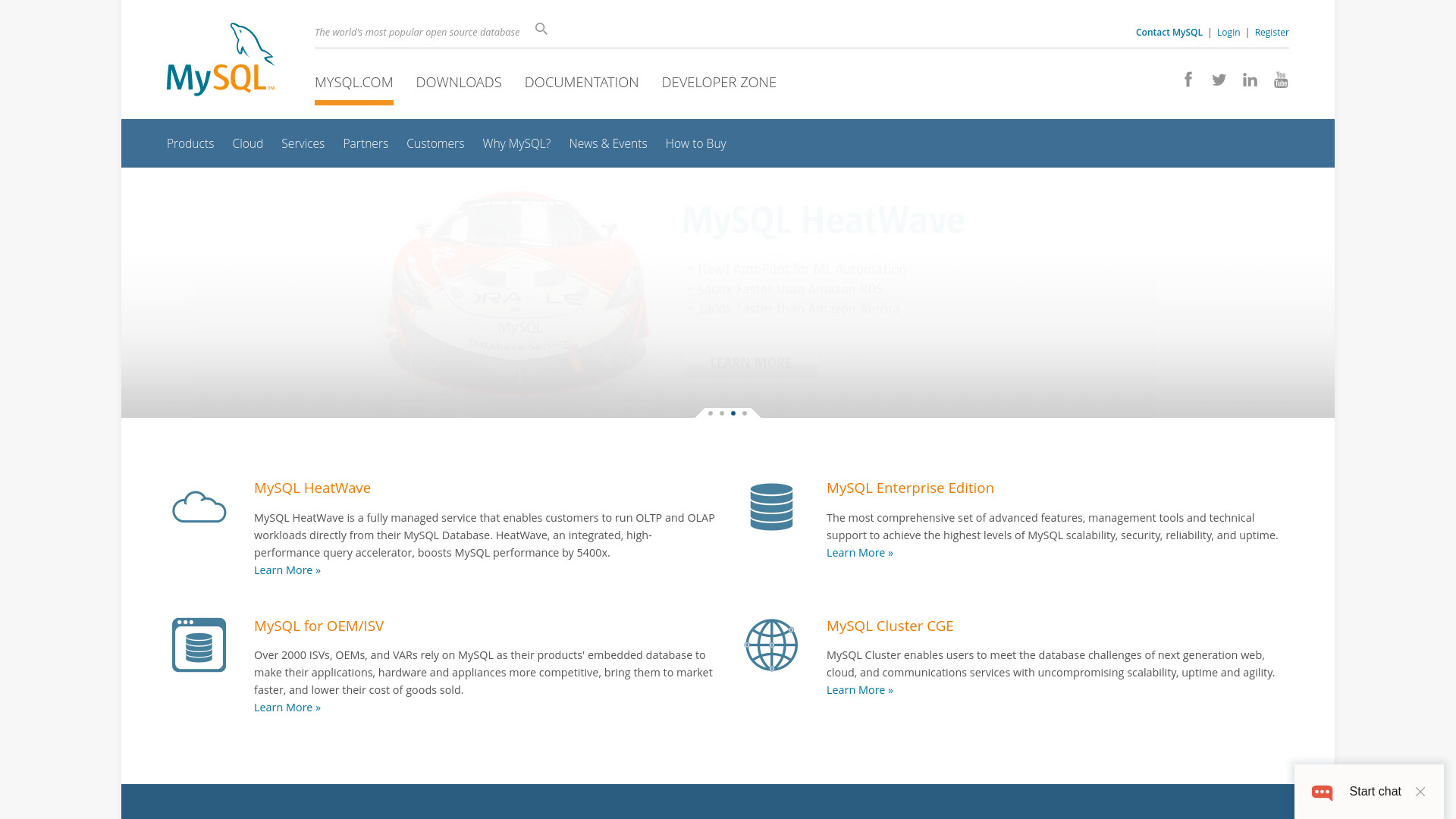The height and width of the screenshot is (819, 1456).
Task: Open the Why MySQL? menu item
Action: pyautogui.click(x=516, y=143)
